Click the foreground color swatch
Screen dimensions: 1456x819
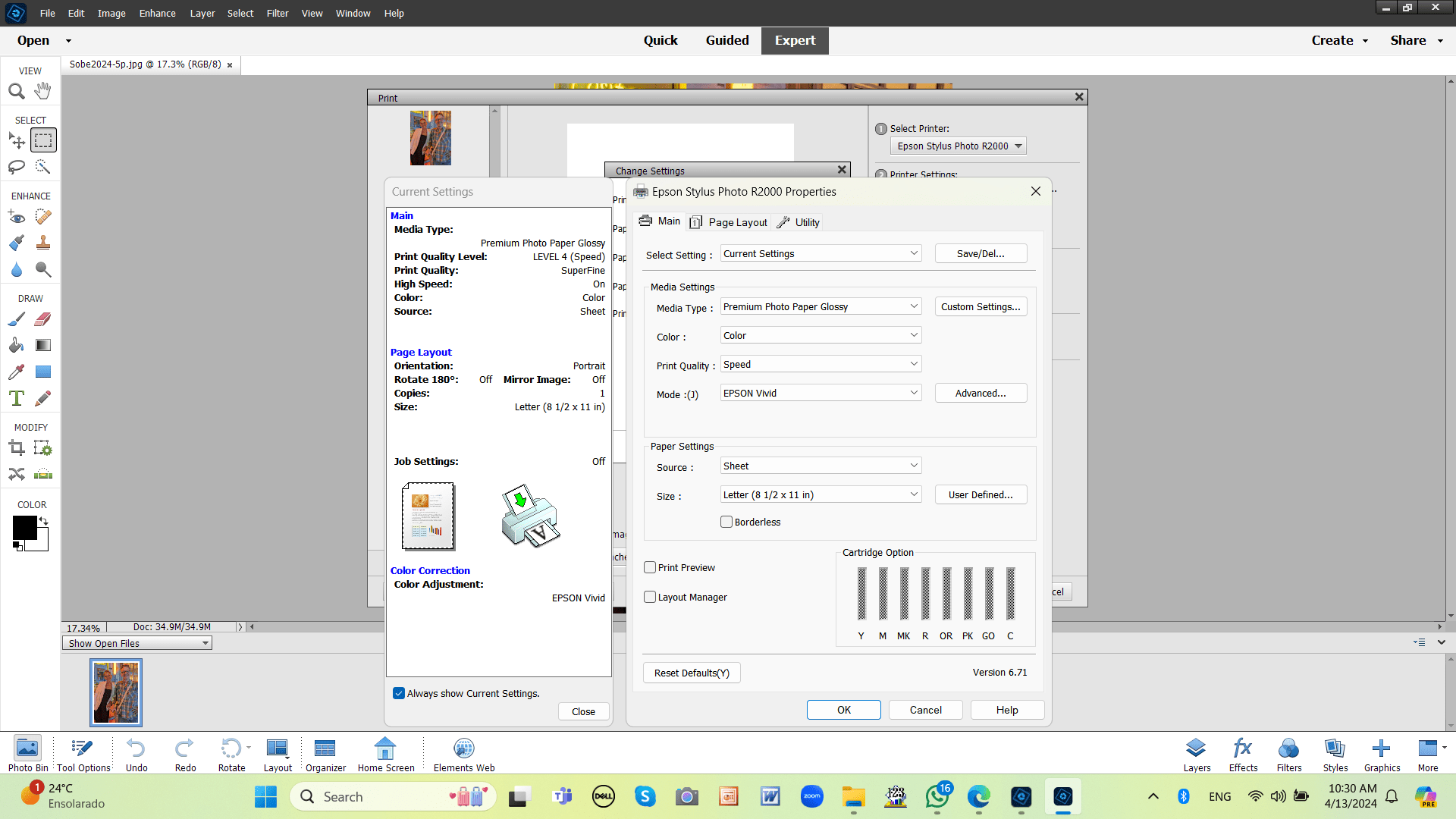pyautogui.click(x=25, y=528)
